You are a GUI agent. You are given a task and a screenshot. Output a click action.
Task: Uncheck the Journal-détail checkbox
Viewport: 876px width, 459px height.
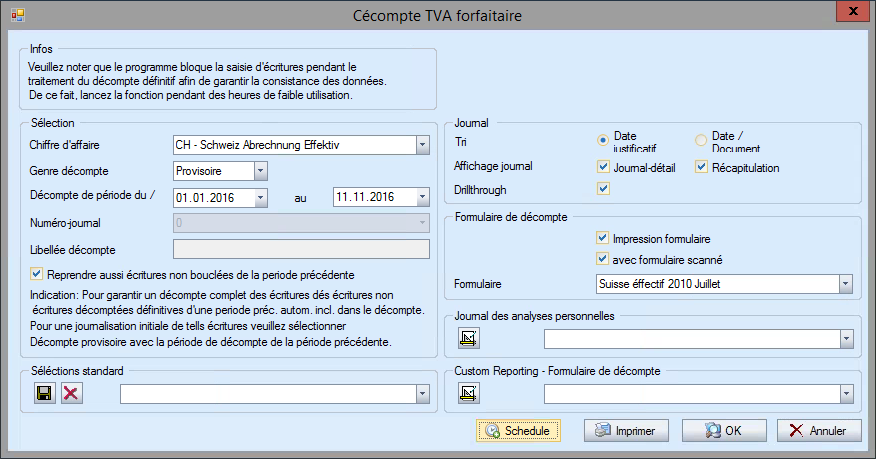coord(603,167)
